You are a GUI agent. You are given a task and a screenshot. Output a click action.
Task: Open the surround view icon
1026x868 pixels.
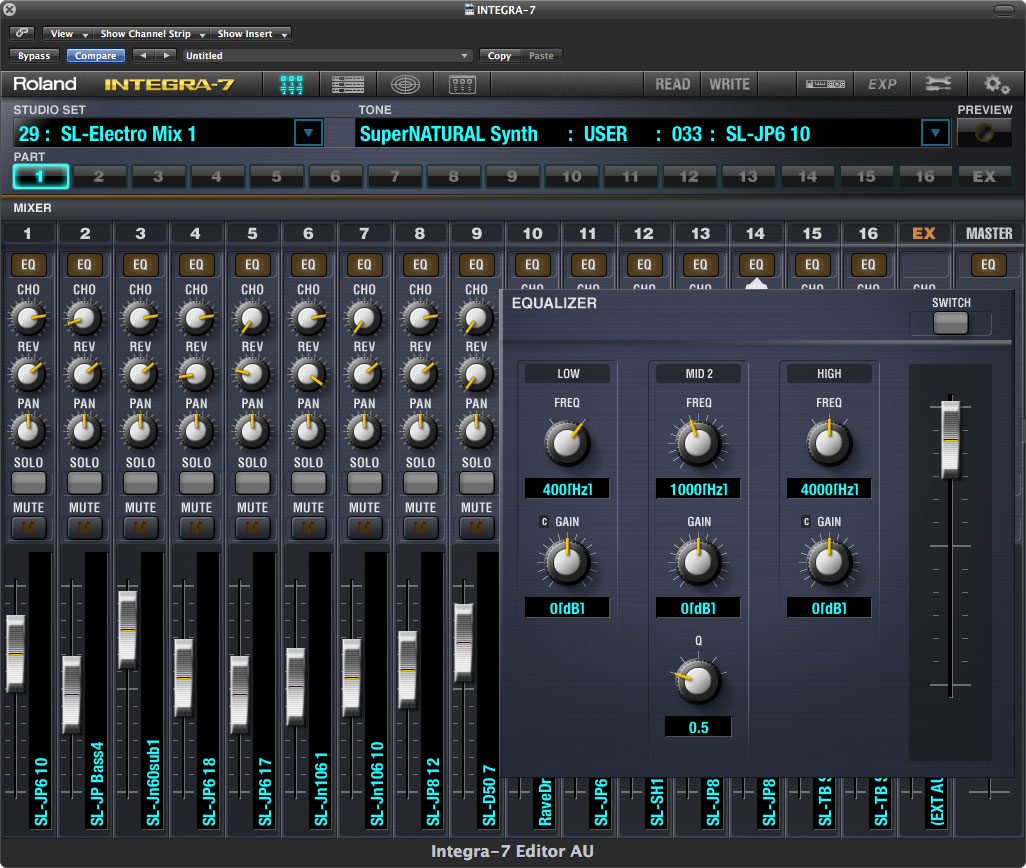pos(404,84)
